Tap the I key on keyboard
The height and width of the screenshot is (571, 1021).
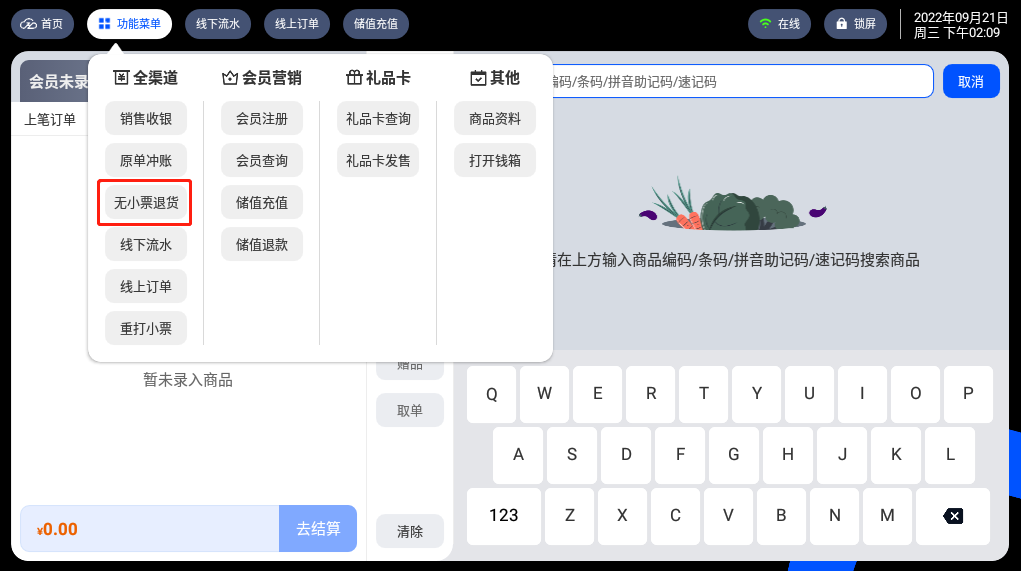tap(862, 394)
